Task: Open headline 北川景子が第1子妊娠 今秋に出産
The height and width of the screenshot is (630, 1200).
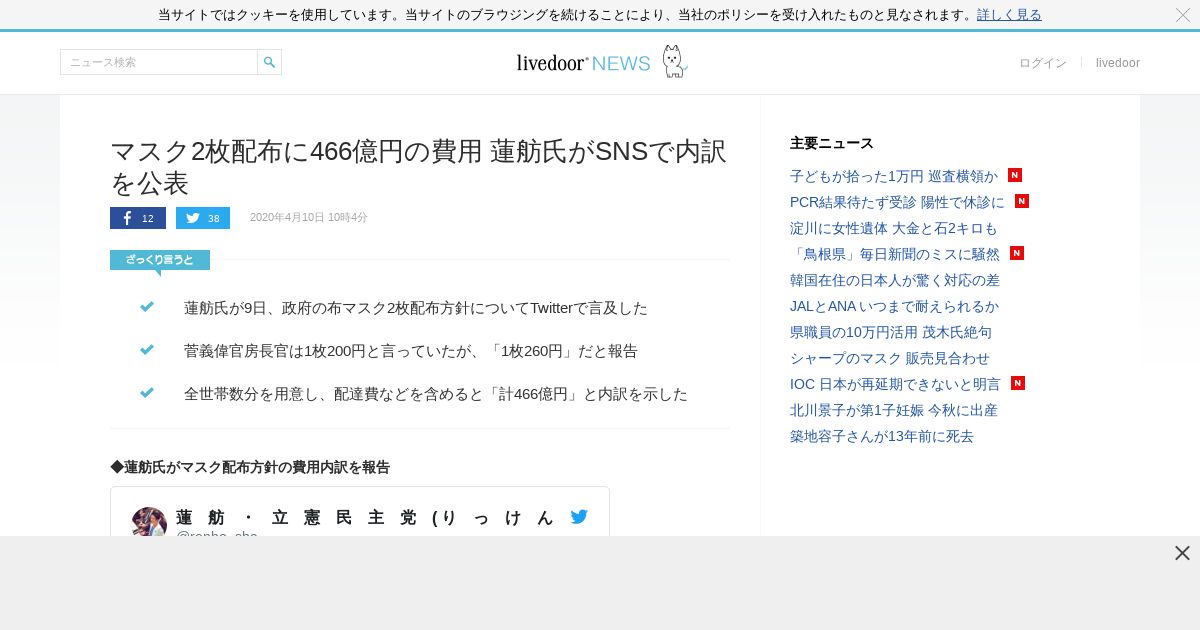Action: (894, 410)
